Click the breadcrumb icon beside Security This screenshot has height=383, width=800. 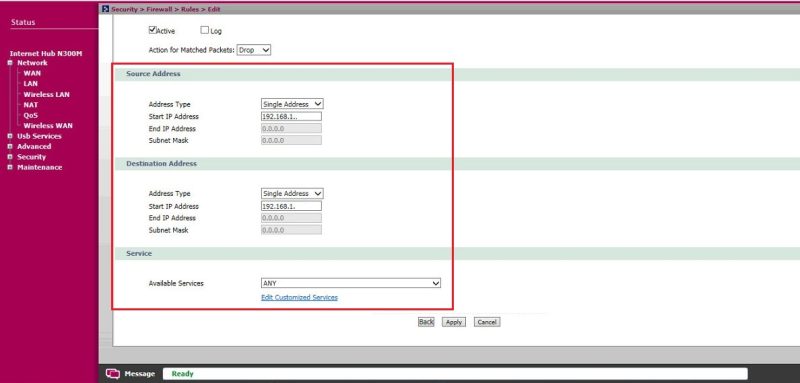coord(106,9)
